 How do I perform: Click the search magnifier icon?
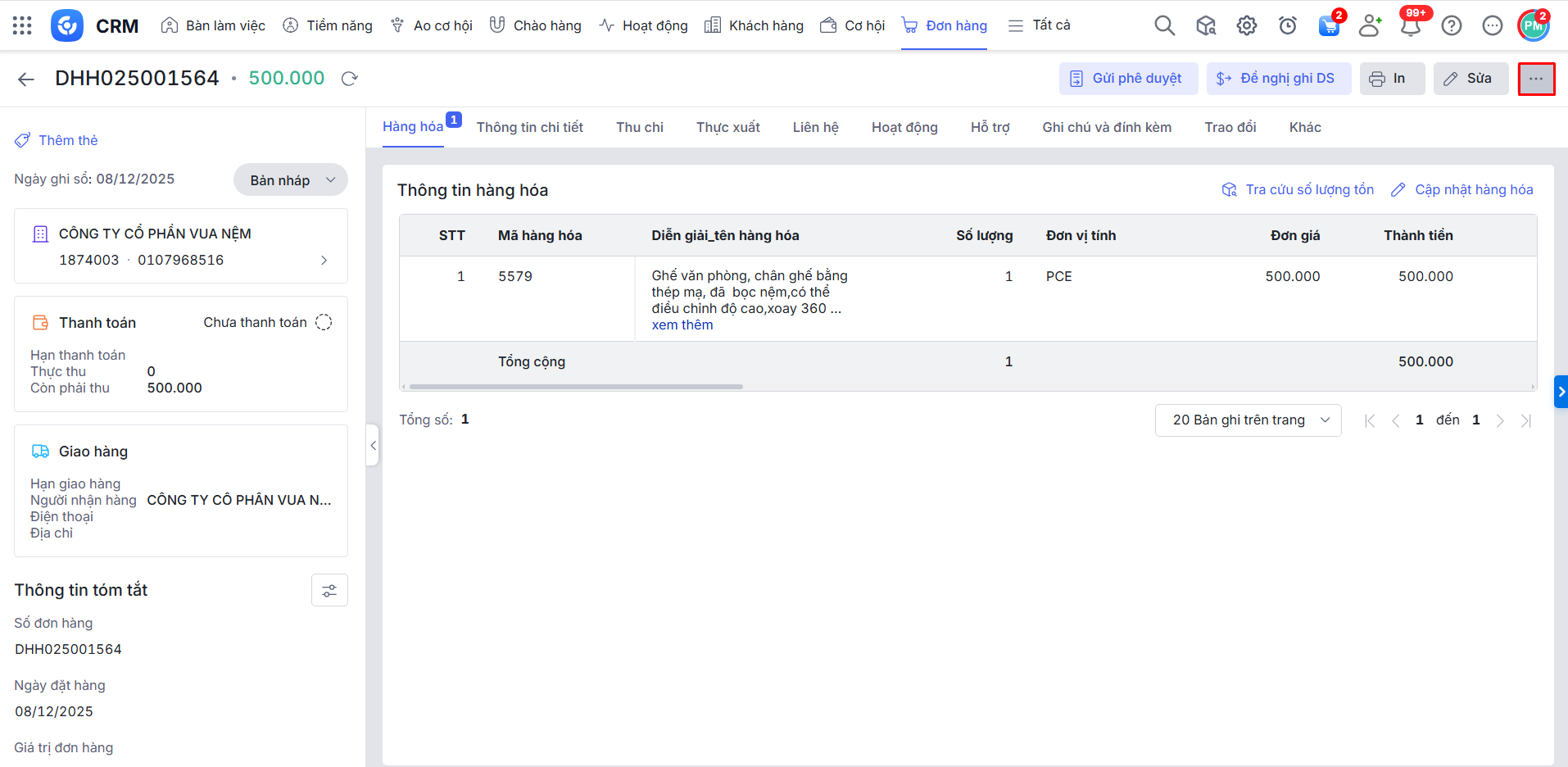tap(1164, 25)
